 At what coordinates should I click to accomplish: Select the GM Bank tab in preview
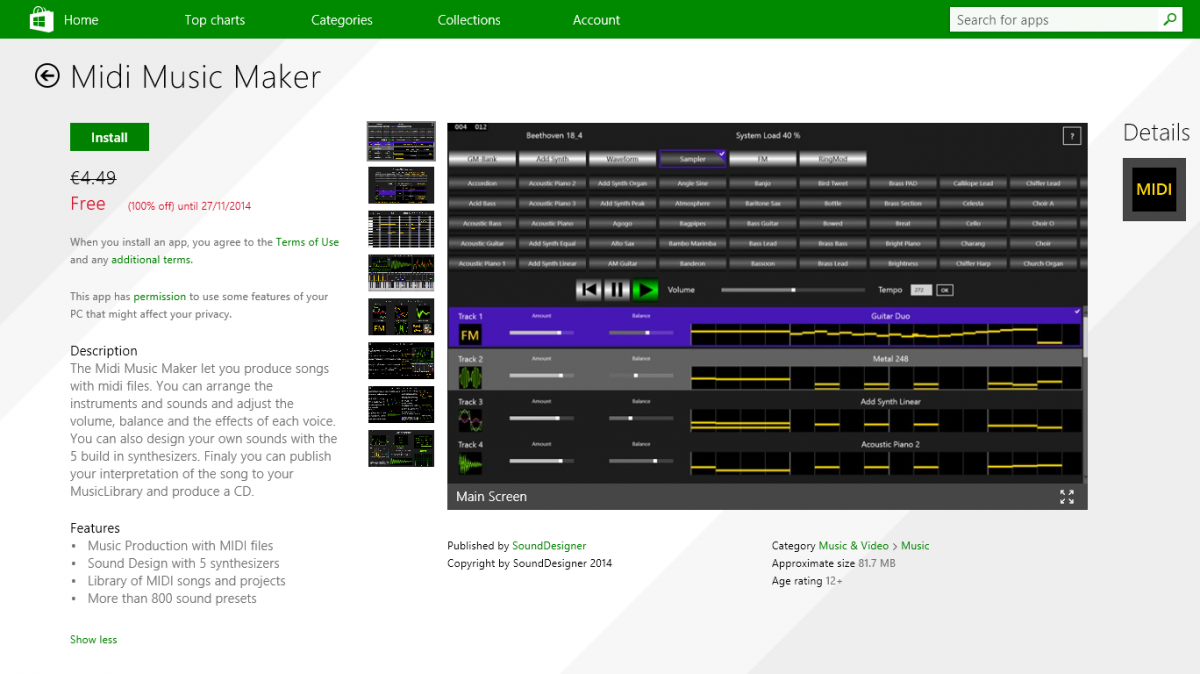(x=482, y=159)
